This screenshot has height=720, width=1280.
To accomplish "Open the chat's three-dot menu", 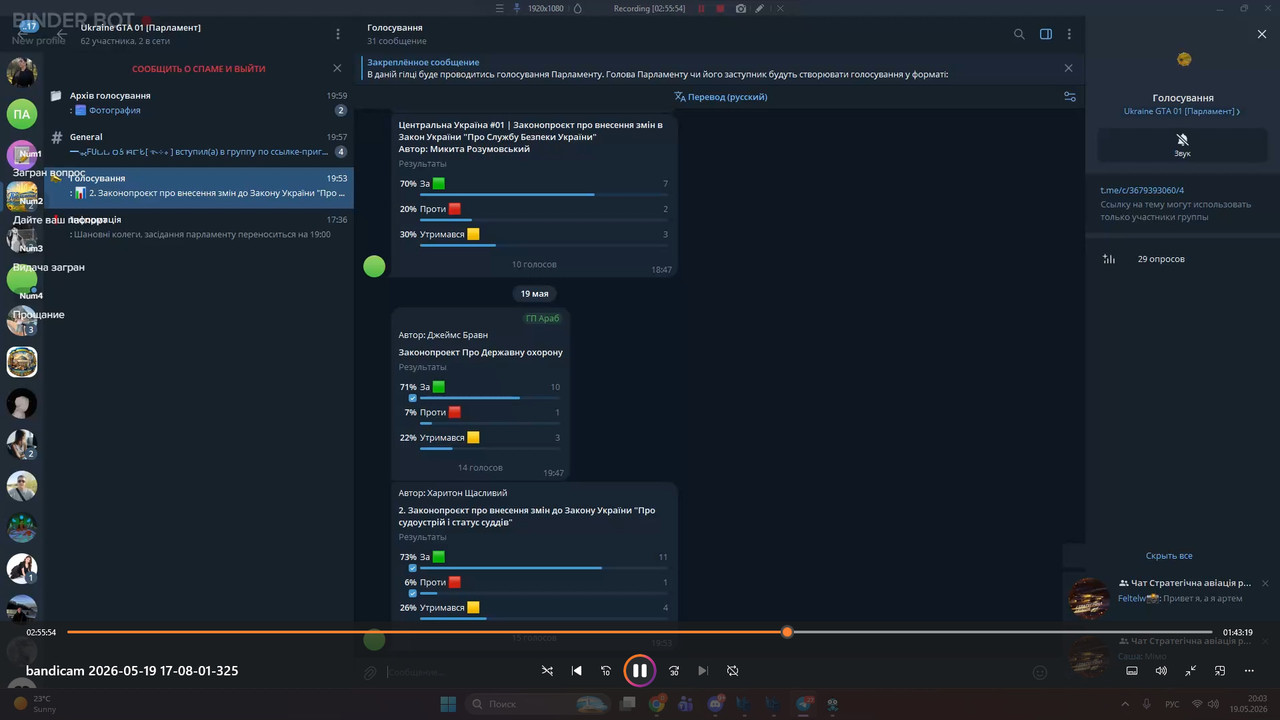I will [x=1069, y=34].
